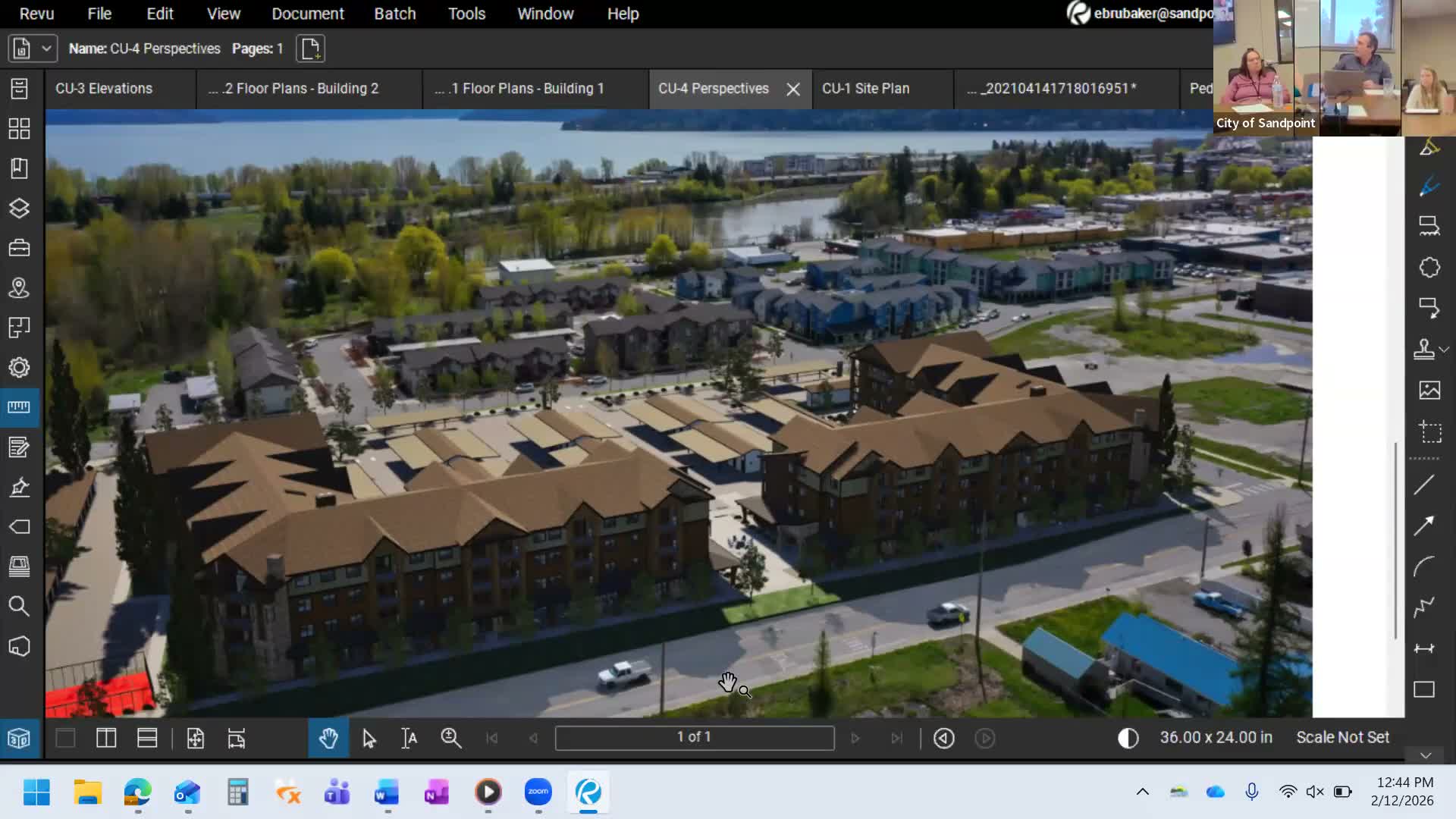1456x819 pixels.
Task: Switch to the CU-1 Site Plan tab
Action: pyautogui.click(x=865, y=89)
